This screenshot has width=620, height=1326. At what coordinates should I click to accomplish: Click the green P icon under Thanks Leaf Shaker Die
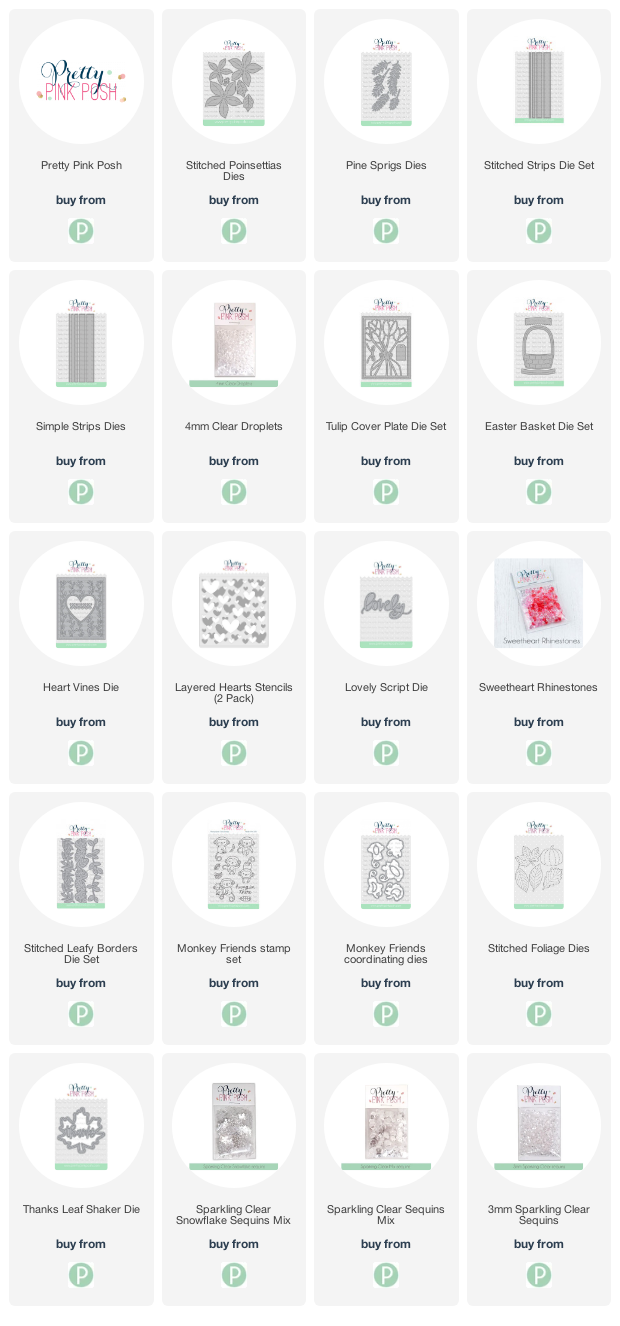pos(81,1276)
